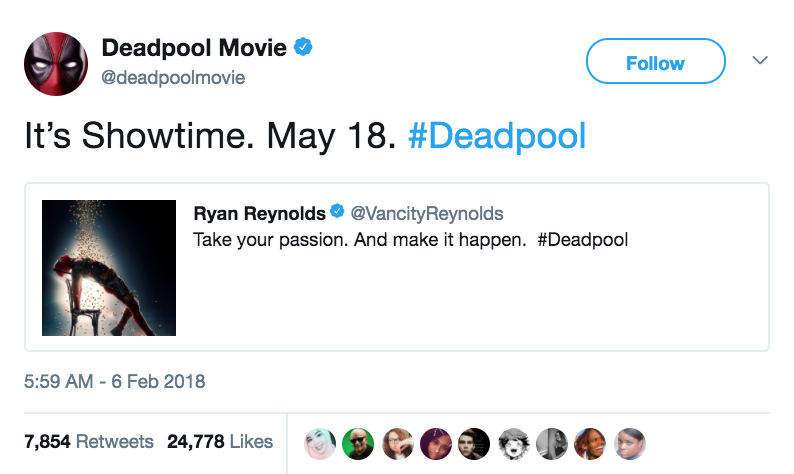Click the 5:59 AM - 6 Feb 2018 timestamp
This screenshot has height=474, width=794.
115,381
